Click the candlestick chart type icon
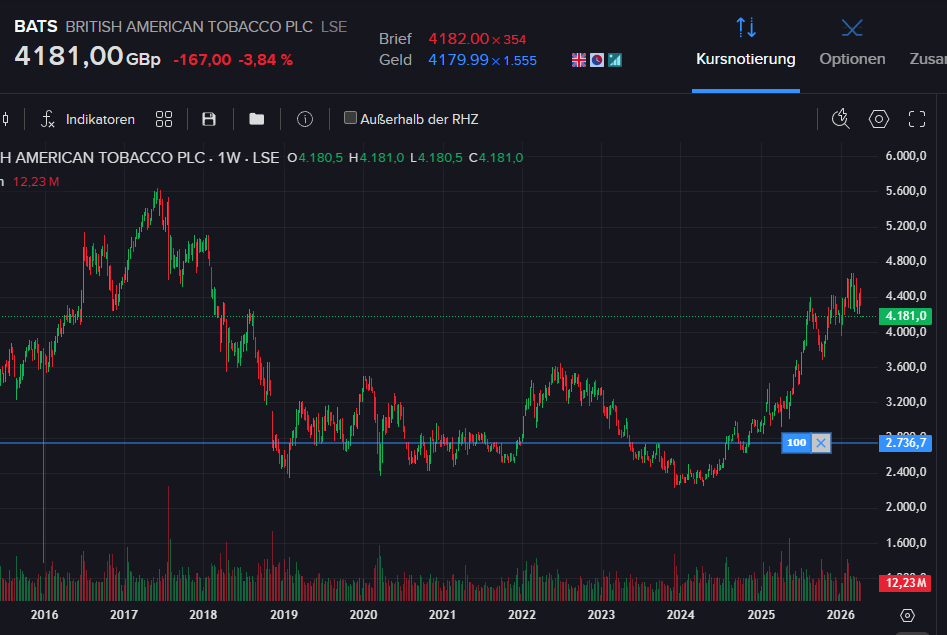947x635 pixels. click(x=5, y=120)
